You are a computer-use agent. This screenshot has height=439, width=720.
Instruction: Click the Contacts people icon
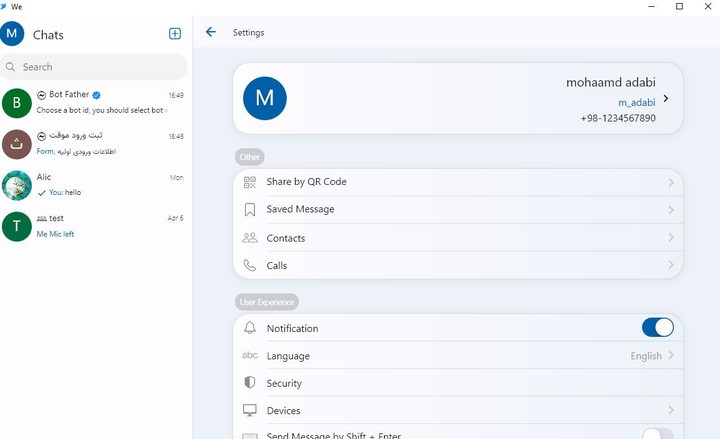250,238
